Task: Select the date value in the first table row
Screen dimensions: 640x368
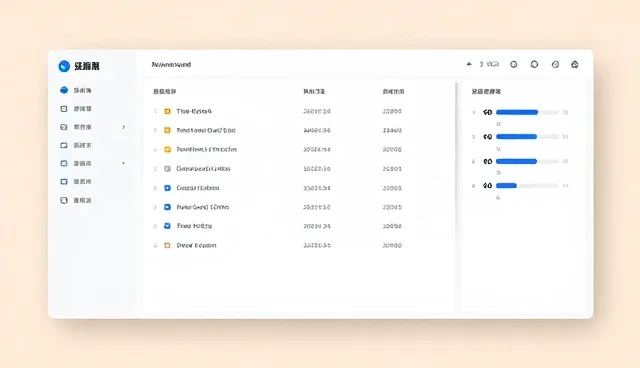Action: [x=317, y=111]
